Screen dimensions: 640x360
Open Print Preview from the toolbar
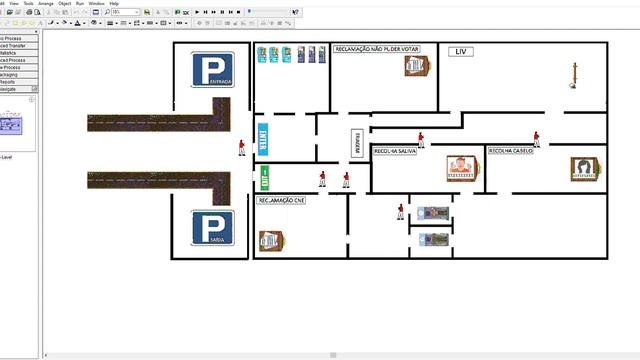point(37,12)
